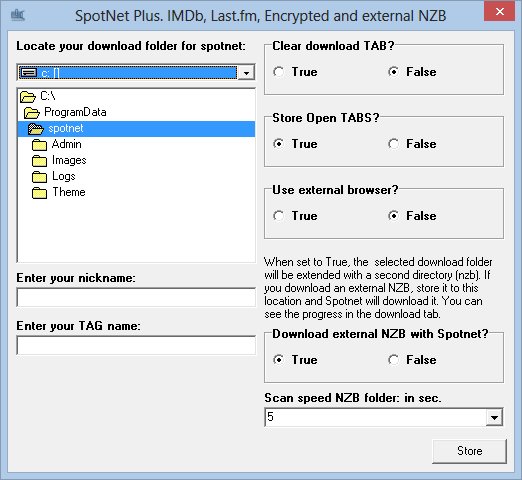Select the Admin folder icon
Screen dimensions: 522x480
(39, 145)
